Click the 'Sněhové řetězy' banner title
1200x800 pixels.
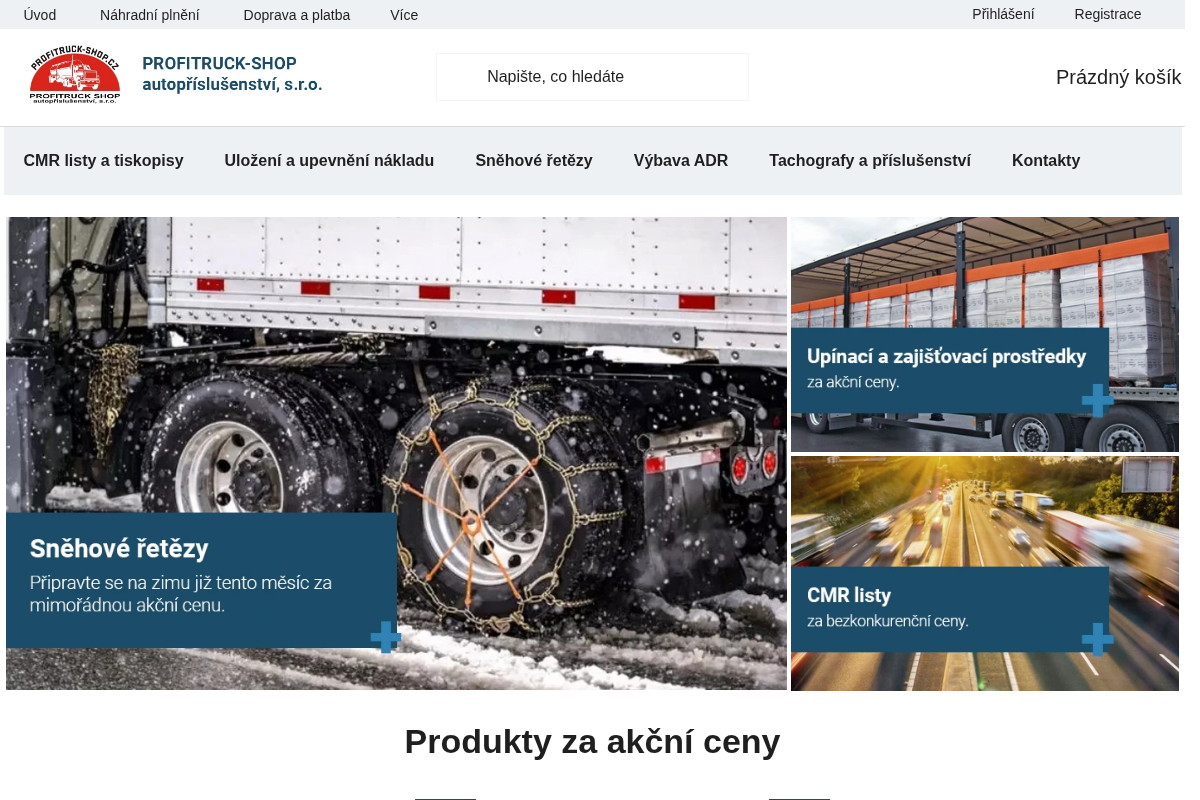[x=119, y=549]
